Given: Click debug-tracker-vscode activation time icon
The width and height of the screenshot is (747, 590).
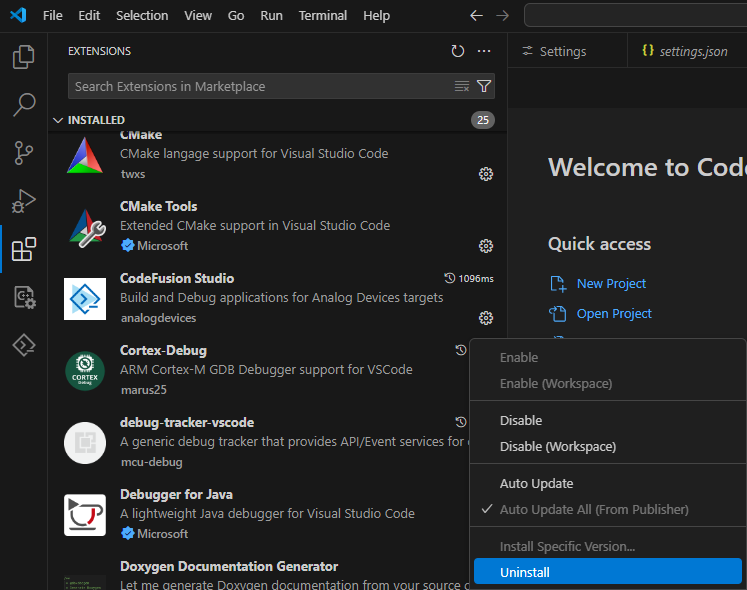Looking at the screenshot, I should click(461, 422).
